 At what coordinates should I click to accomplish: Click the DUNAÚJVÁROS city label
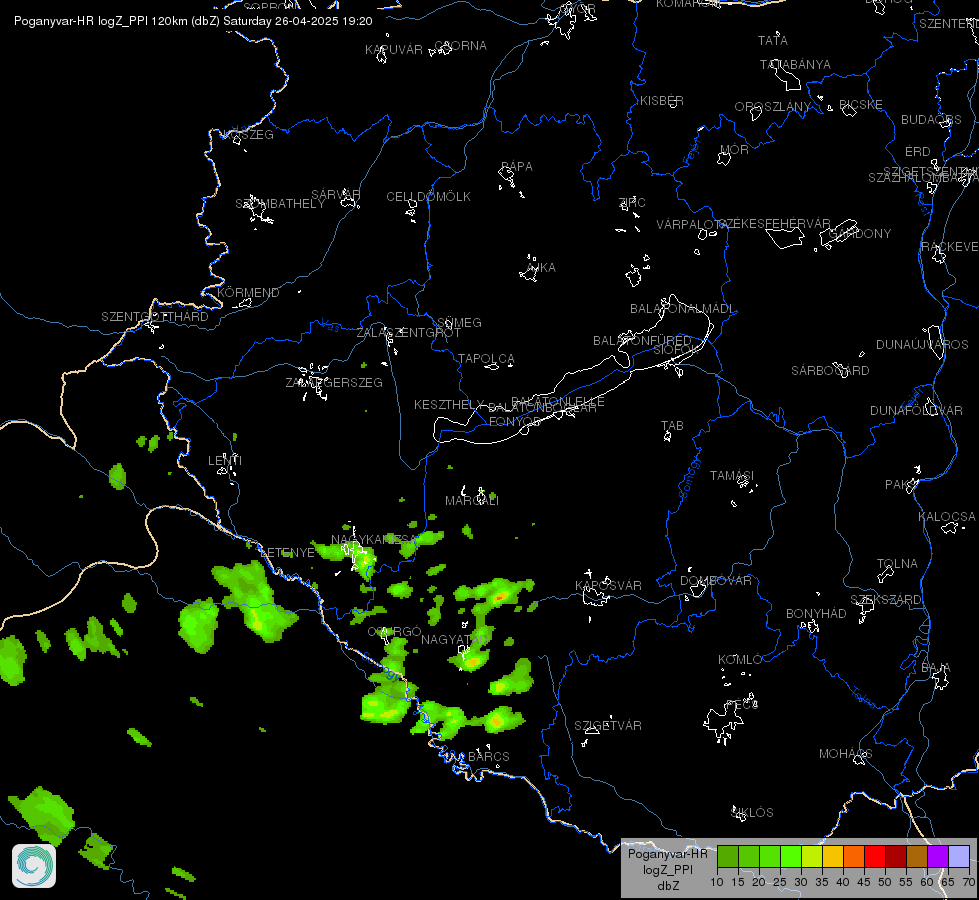point(922,345)
